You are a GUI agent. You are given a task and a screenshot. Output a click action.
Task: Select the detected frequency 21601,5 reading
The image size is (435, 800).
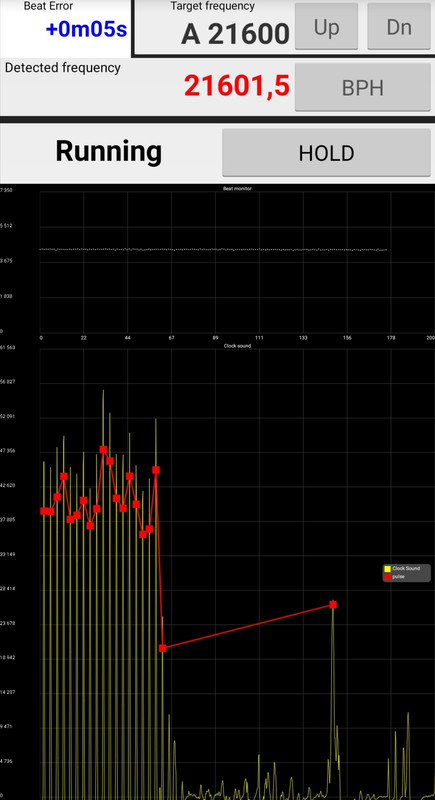[237, 86]
